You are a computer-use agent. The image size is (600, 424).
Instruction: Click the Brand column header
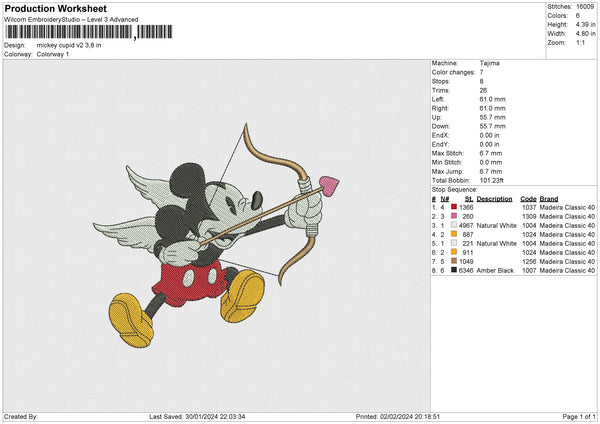tap(549, 198)
